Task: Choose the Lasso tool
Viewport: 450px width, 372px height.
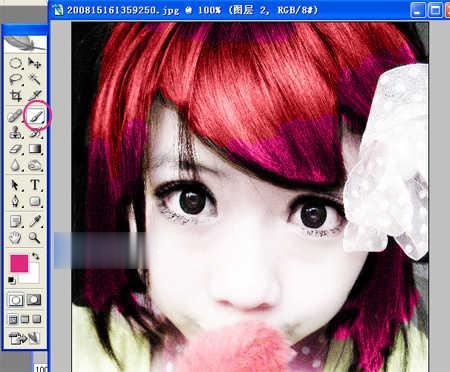Action: (15, 79)
